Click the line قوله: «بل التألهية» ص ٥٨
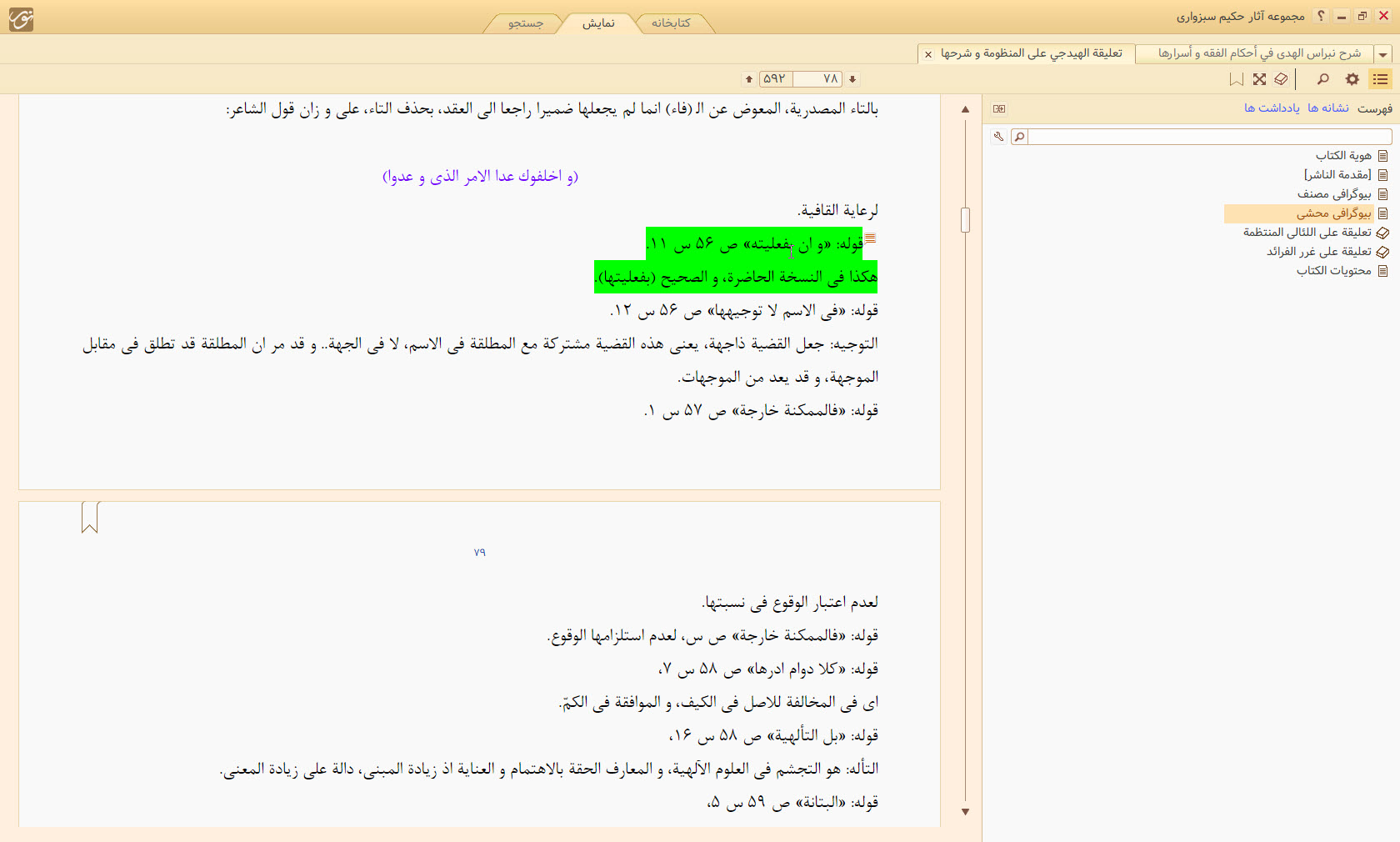1400x842 pixels. [x=773, y=735]
